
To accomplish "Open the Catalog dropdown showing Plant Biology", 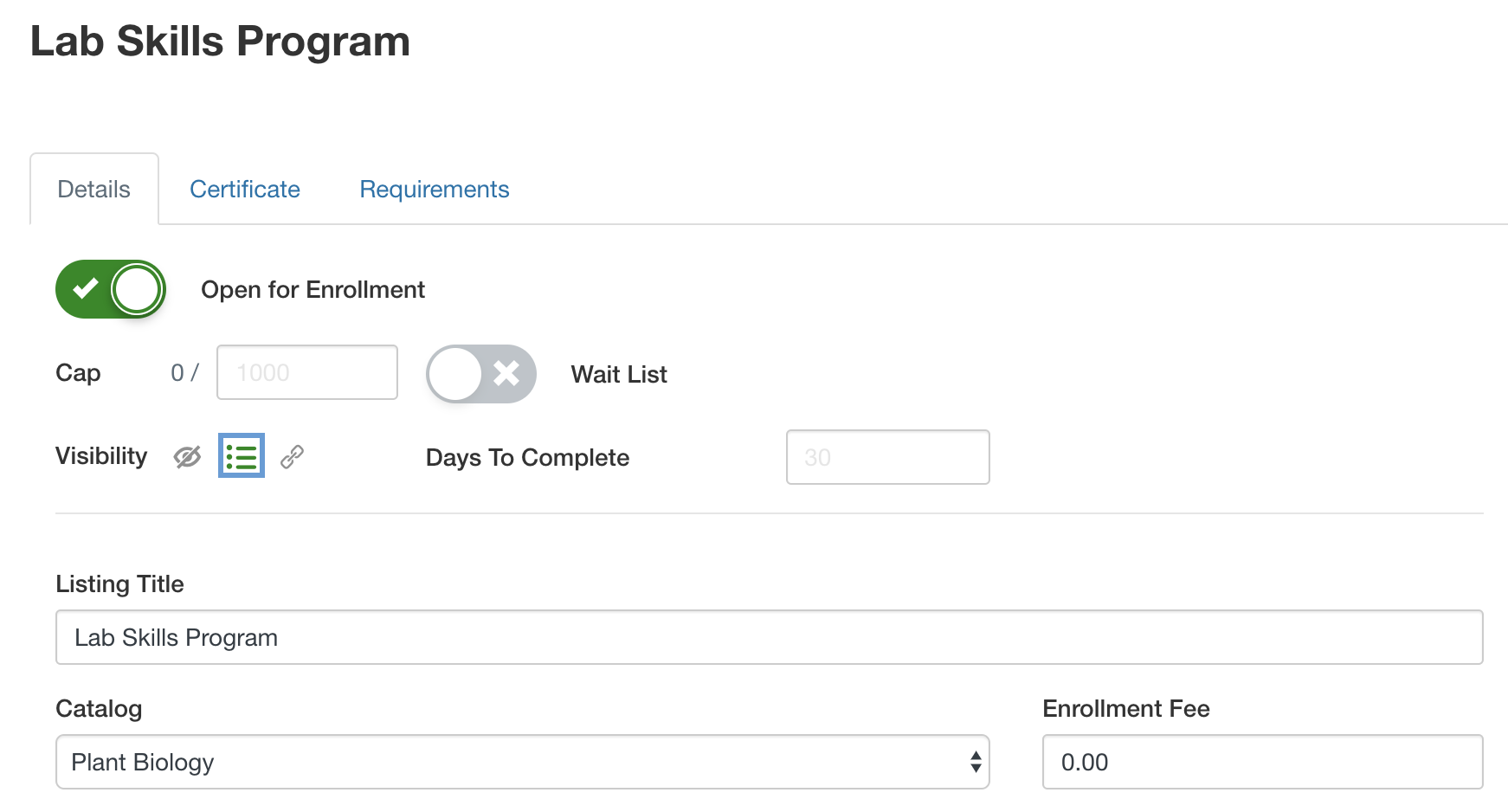I will click(522, 762).
